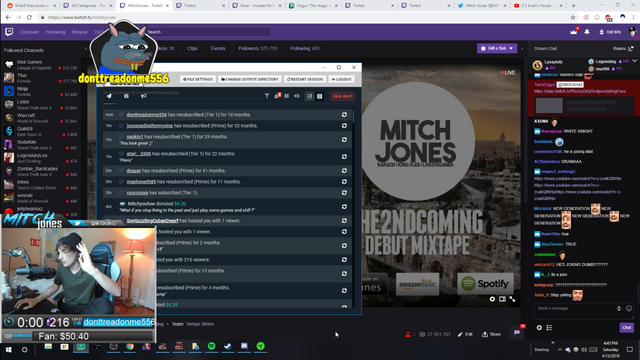
Task: Switch to the Events tab
Action: pos(218,48)
